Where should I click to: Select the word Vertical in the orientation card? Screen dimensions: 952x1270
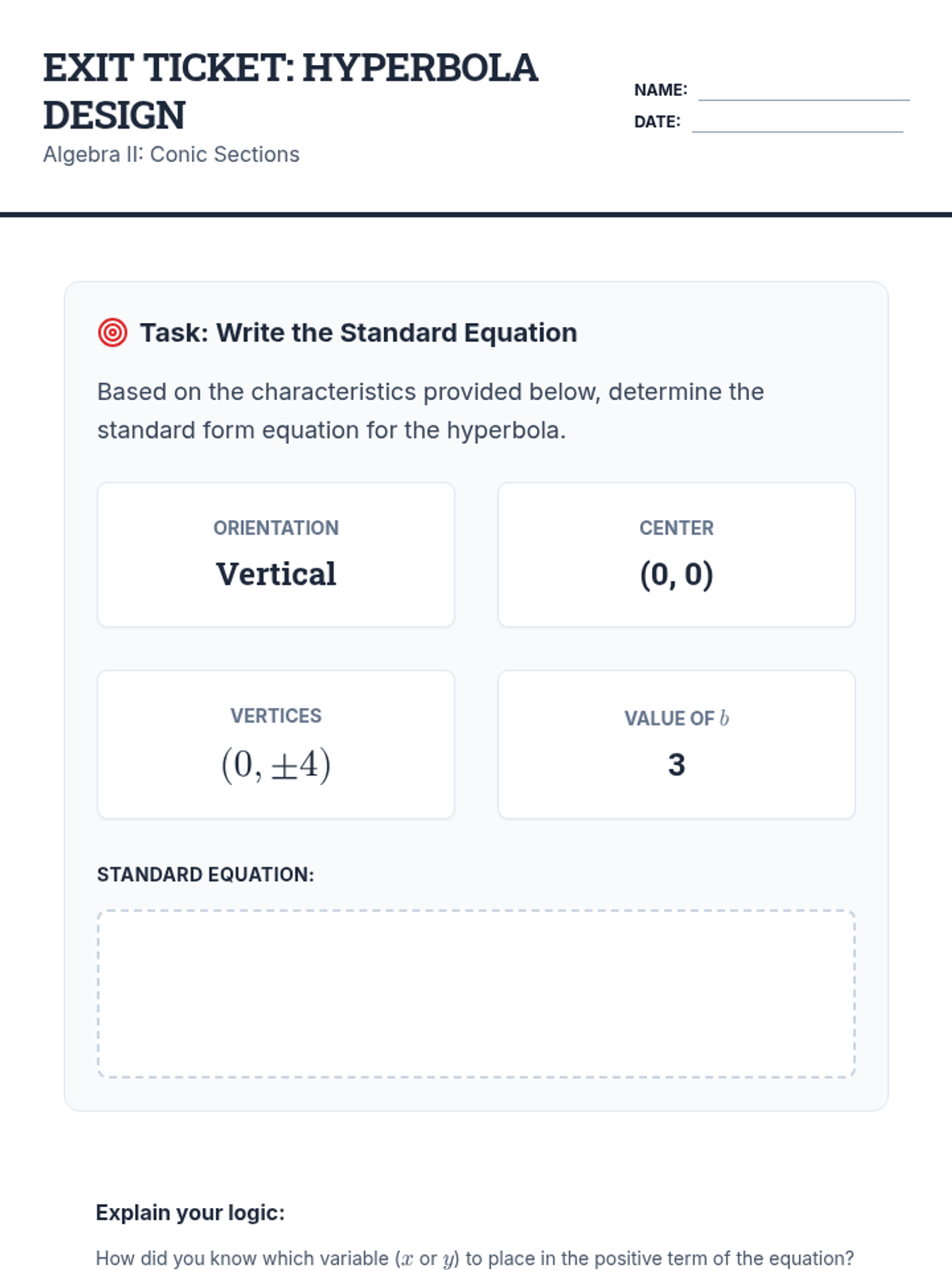pyautogui.click(x=276, y=574)
